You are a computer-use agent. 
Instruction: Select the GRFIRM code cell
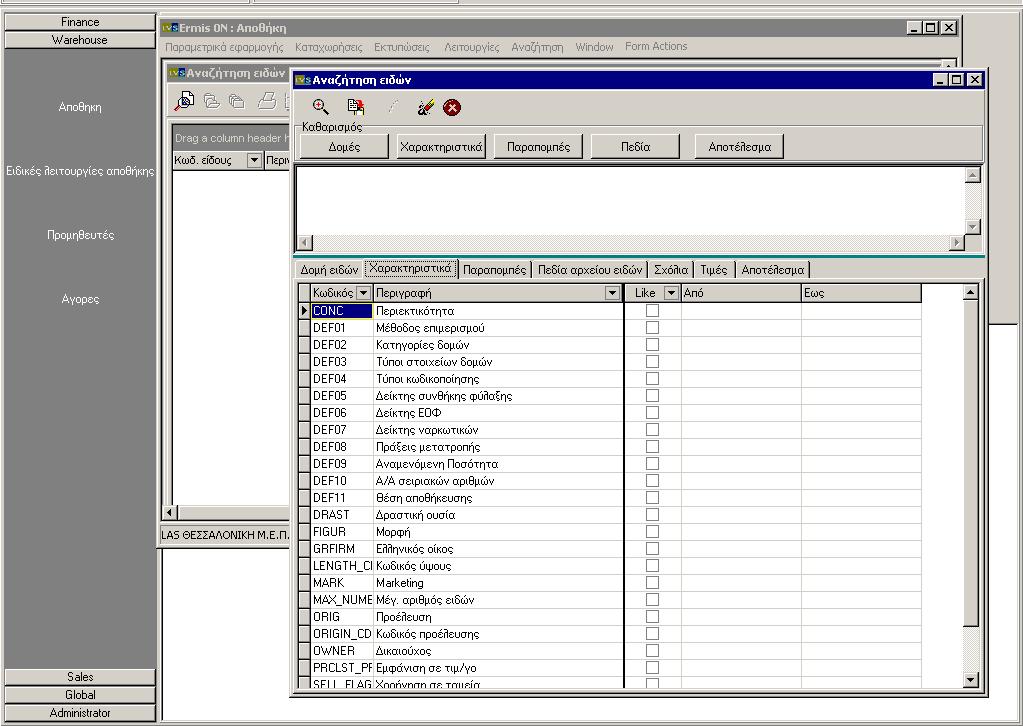coord(342,549)
